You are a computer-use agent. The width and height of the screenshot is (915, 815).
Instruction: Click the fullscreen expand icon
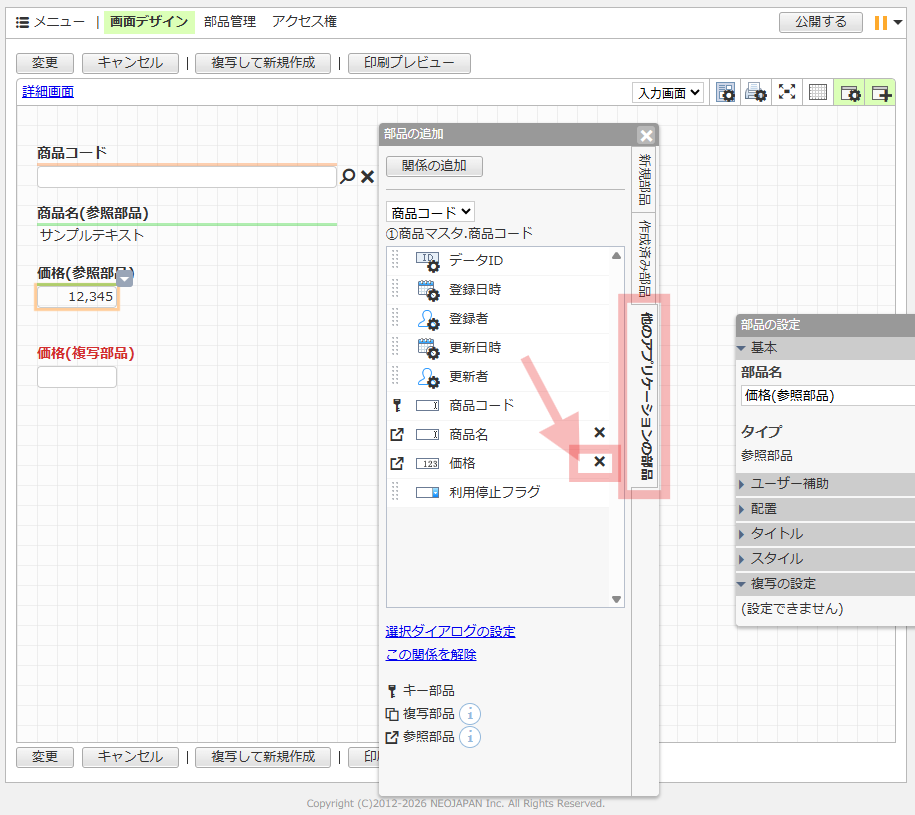[787, 92]
